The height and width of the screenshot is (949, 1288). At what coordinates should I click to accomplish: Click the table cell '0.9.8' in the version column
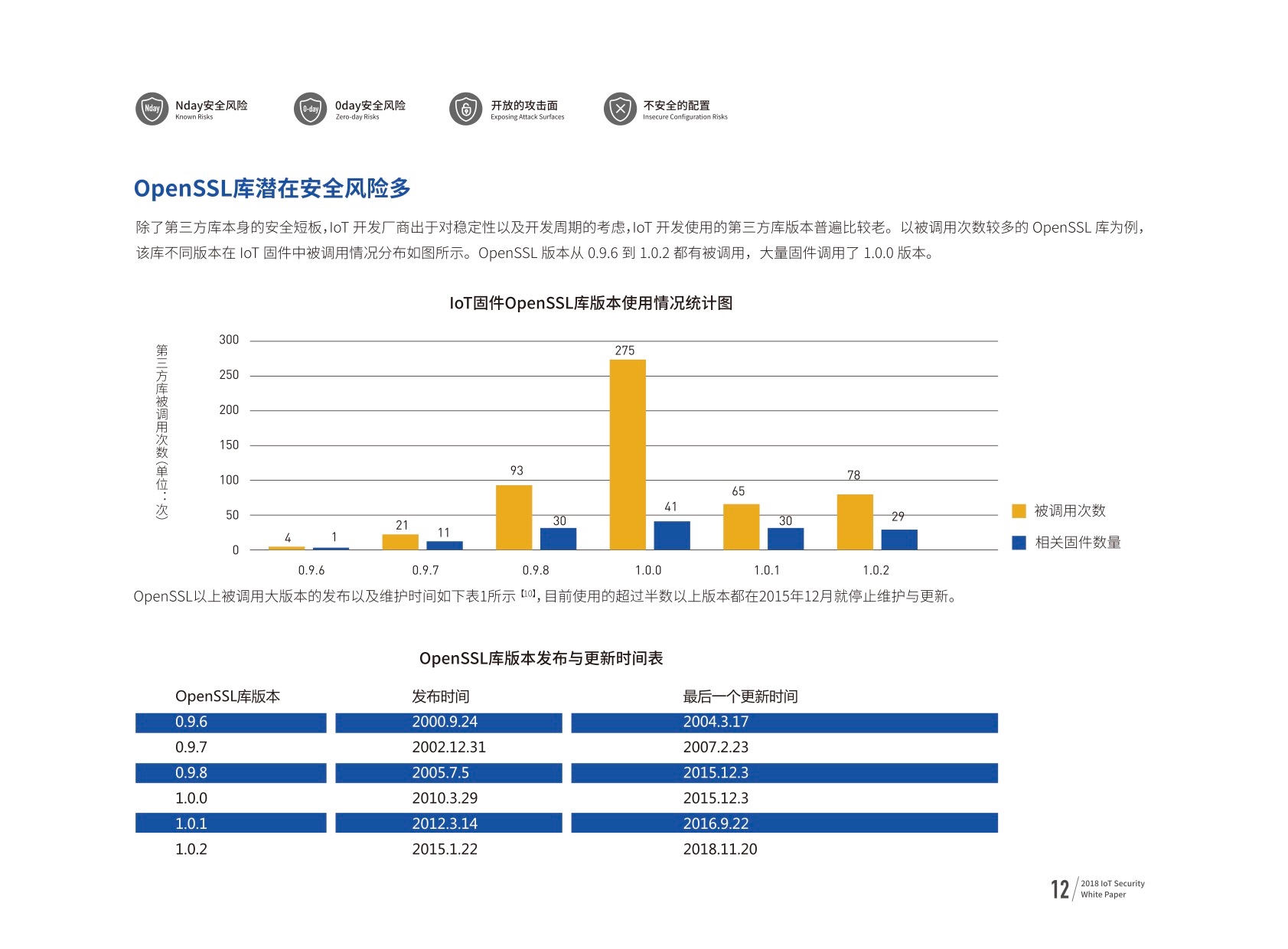(191, 773)
